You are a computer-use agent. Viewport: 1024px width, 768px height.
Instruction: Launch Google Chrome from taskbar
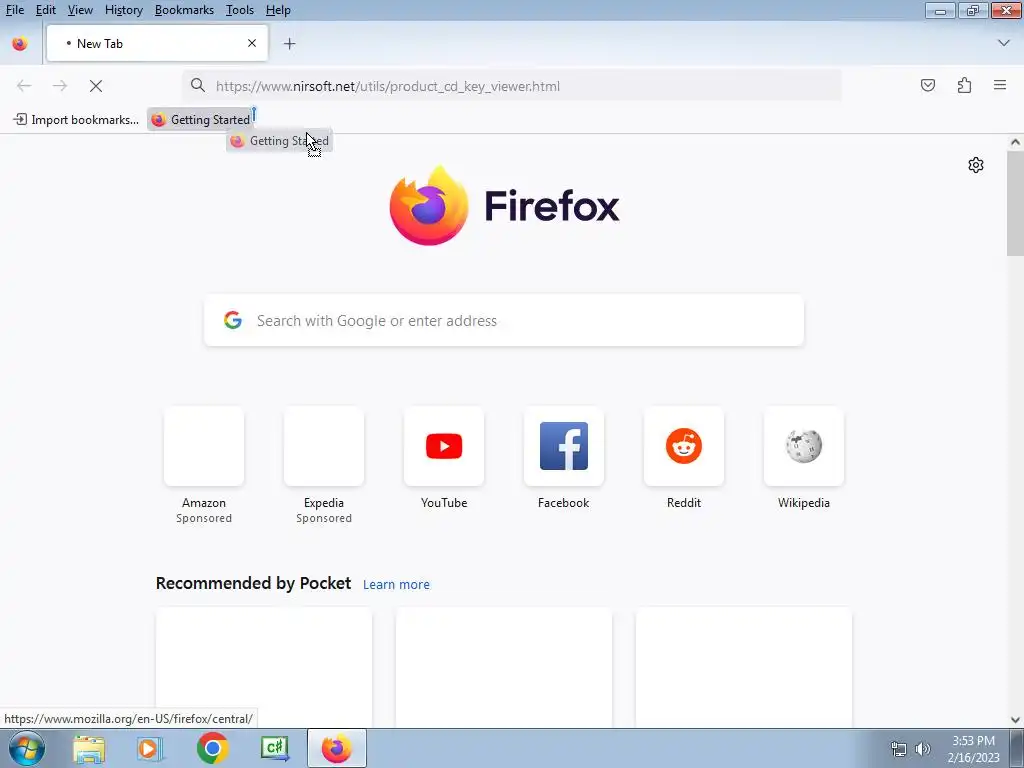pos(212,748)
